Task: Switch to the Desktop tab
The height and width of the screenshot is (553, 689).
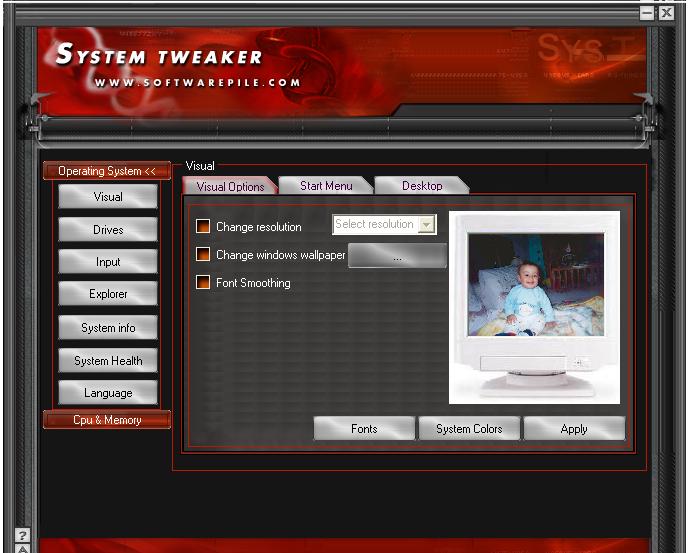Action: 422,186
